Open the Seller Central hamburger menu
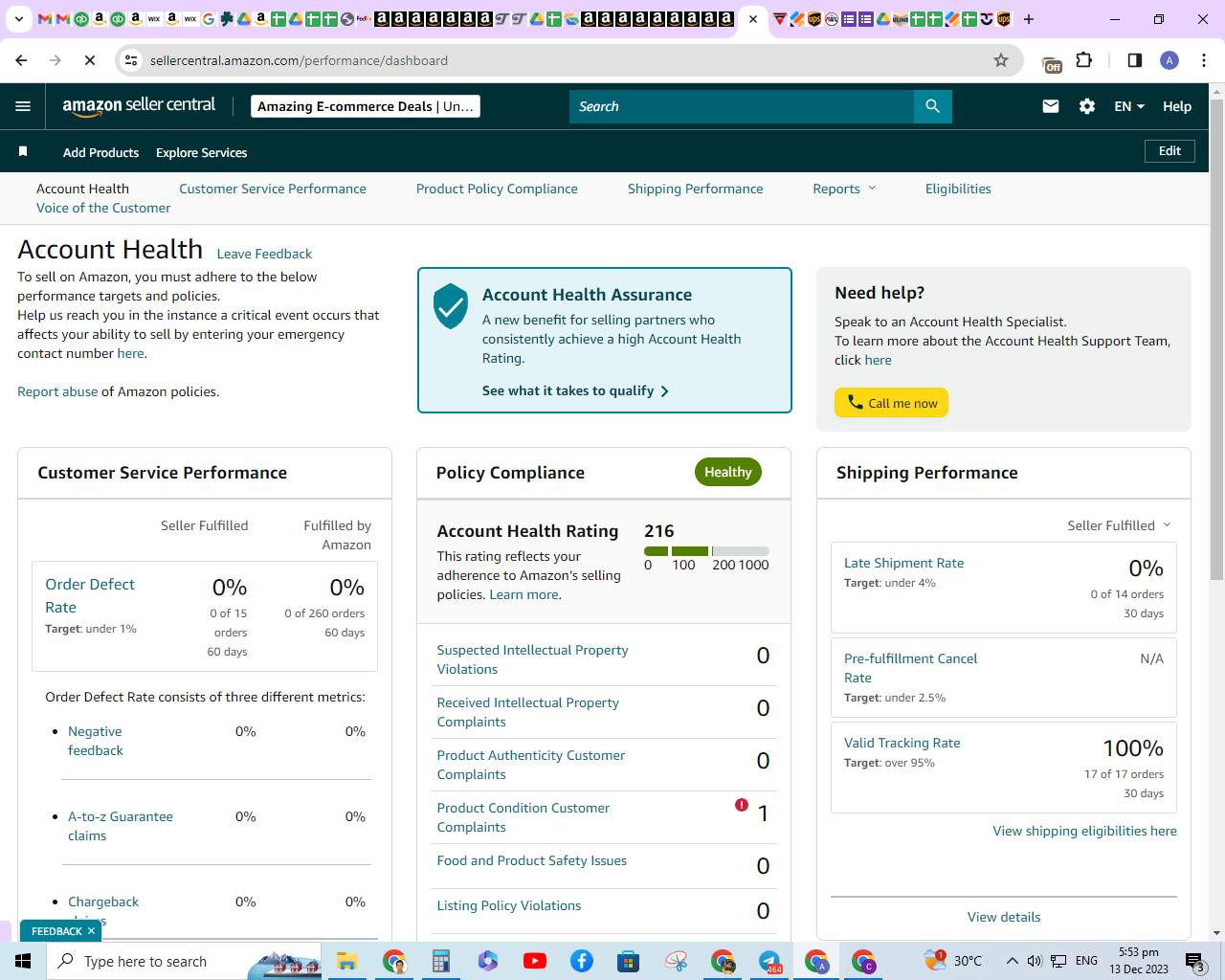1225x980 pixels. coord(23,106)
